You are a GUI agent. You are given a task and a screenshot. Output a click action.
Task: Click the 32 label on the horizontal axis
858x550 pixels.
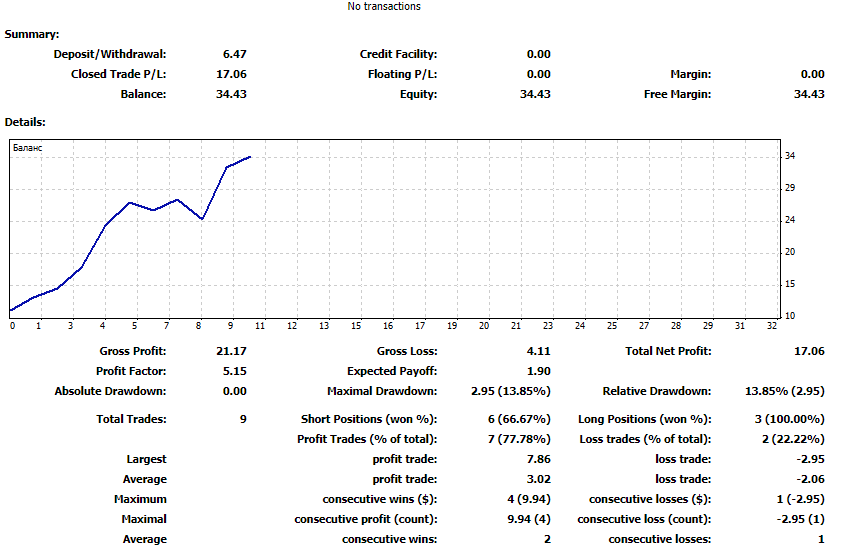click(x=772, y=326)
